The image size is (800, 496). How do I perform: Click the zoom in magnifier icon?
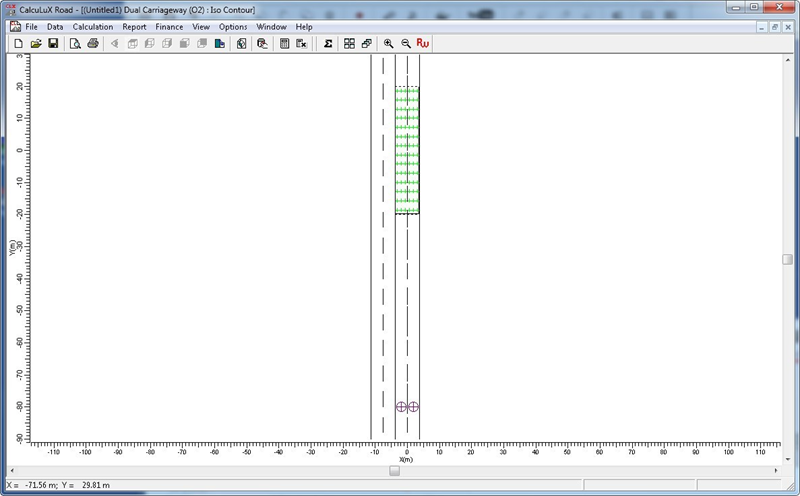coord(389,44)
